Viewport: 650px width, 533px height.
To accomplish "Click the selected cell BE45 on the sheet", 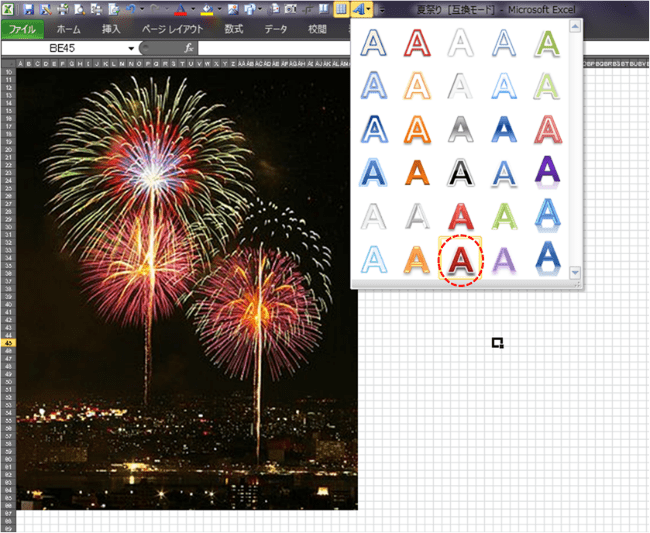I will tap(497, 343).
